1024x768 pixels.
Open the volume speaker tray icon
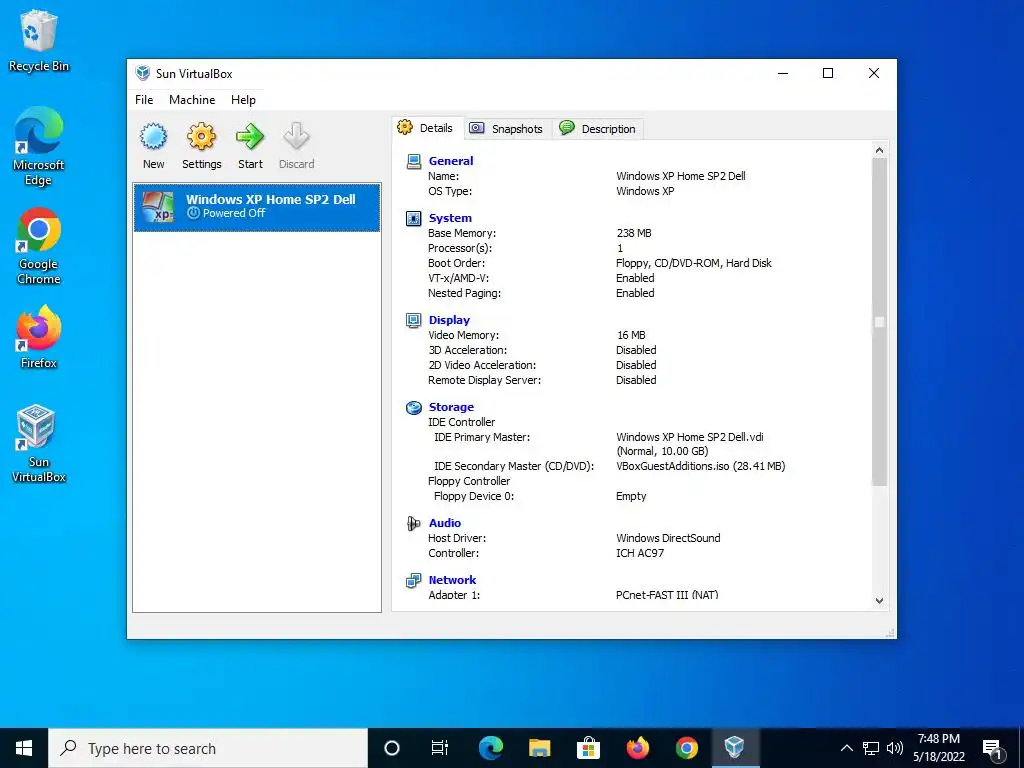click(x=895, y=748)
